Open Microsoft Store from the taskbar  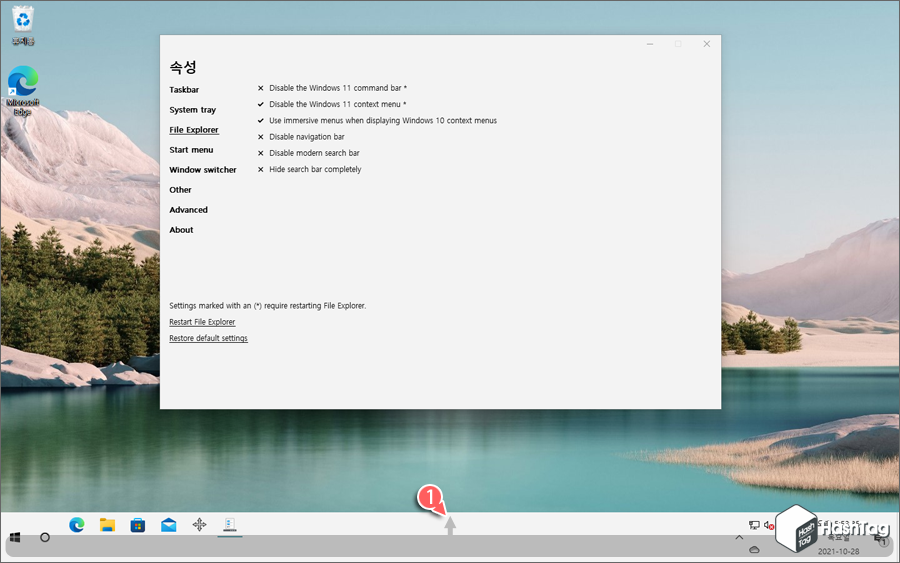pos(138,525)
